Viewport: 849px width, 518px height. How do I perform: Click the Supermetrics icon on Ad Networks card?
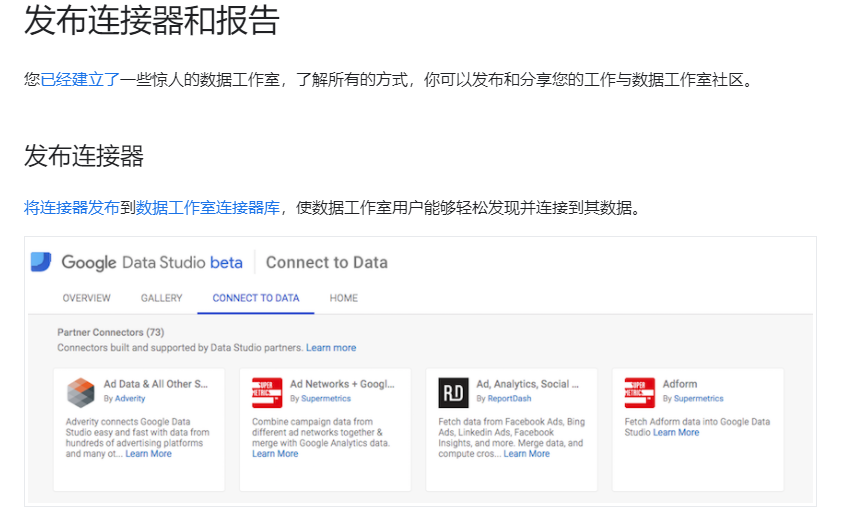pyautogui.click(x=267, y=393)
